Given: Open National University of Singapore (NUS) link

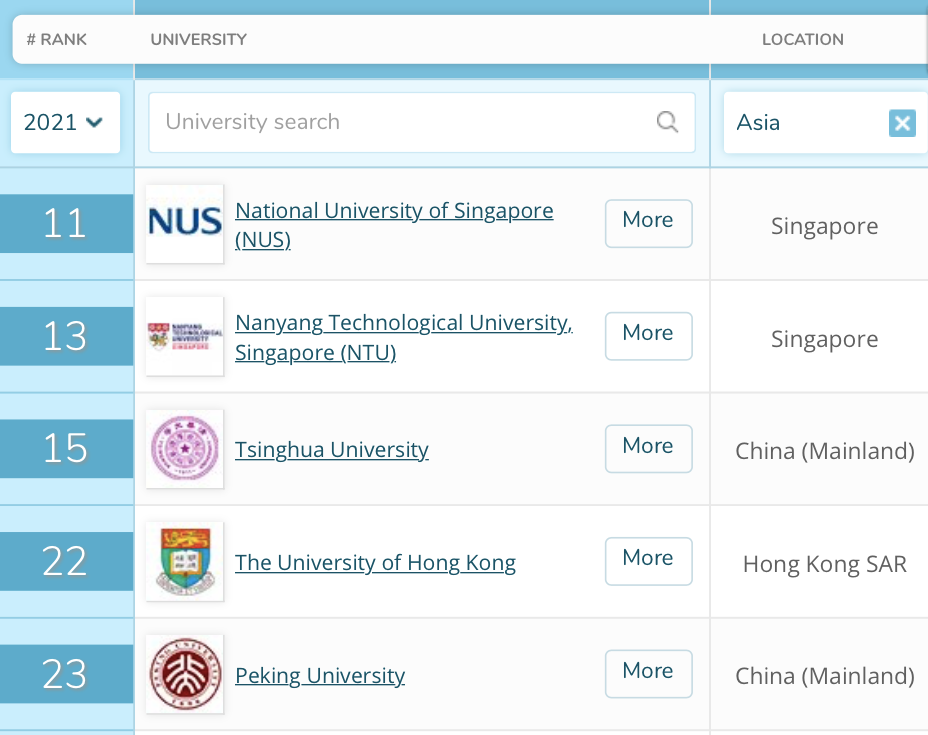Looking at the screenshot, I should pos(394,225).
